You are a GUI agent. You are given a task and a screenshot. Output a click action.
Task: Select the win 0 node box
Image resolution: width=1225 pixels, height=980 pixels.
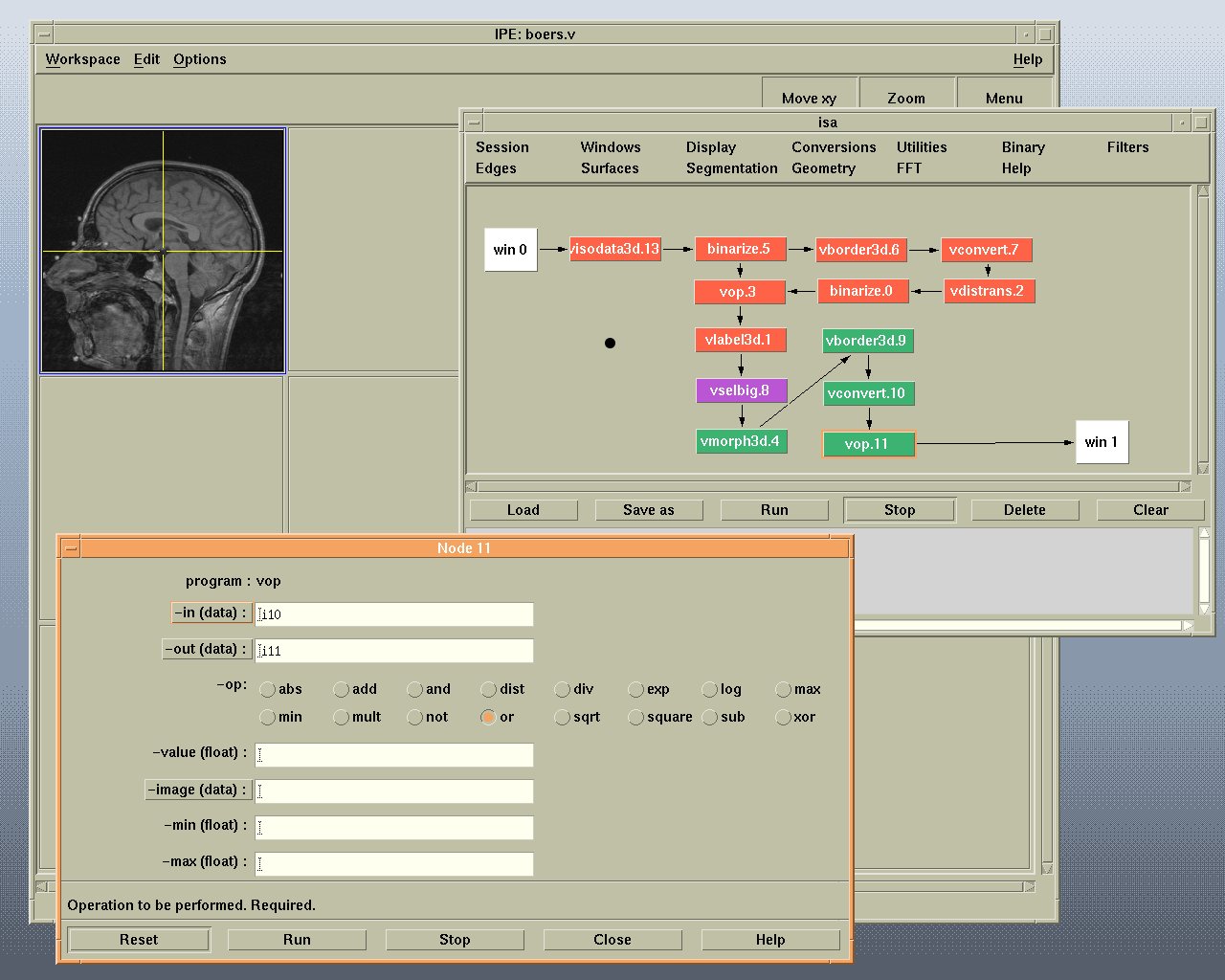click(x=510, y=250)
